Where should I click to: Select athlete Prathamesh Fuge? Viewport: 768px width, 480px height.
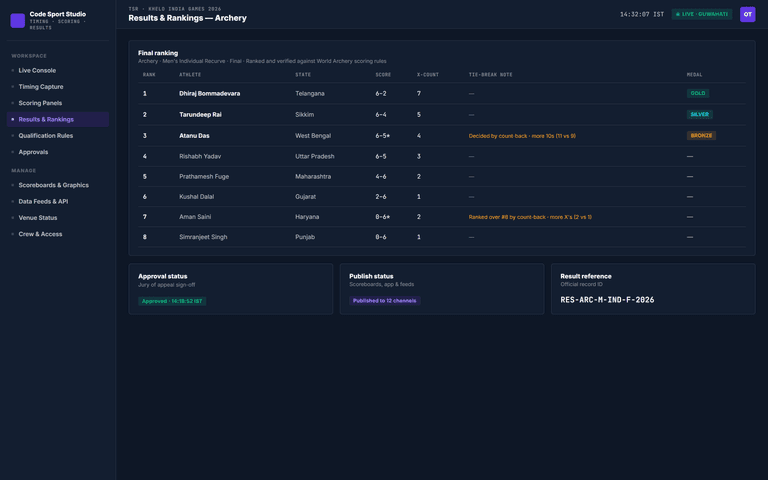point(204,176)
